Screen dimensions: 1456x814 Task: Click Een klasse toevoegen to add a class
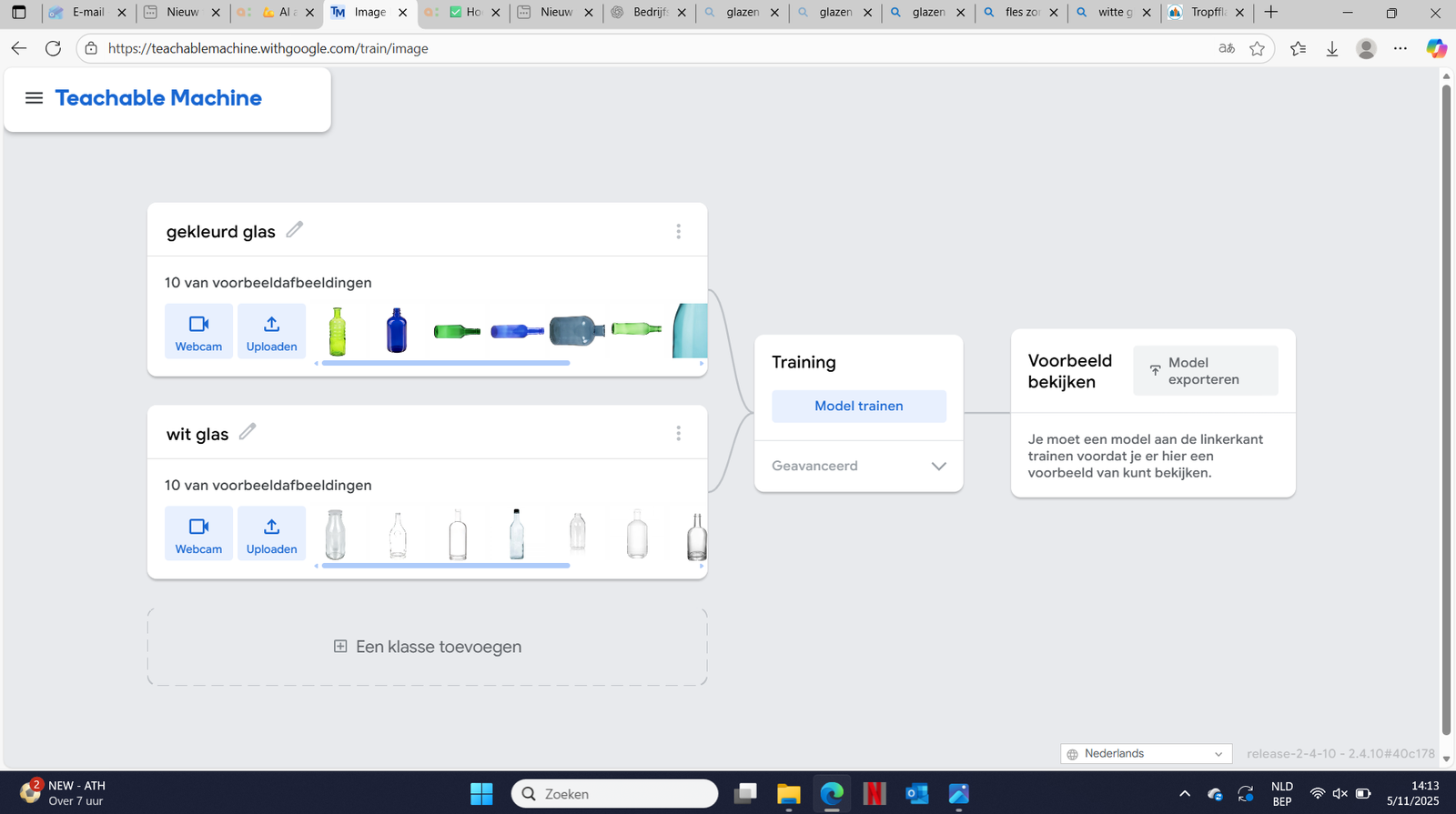coord(428,647)
